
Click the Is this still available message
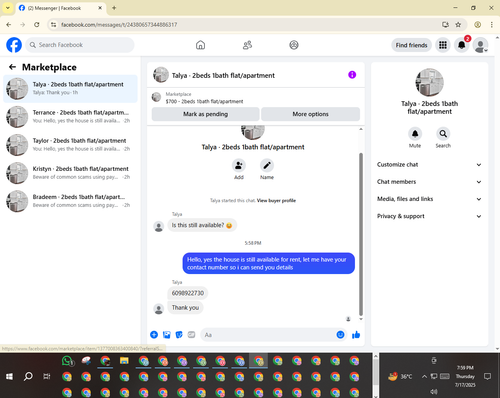coord(202,225)
